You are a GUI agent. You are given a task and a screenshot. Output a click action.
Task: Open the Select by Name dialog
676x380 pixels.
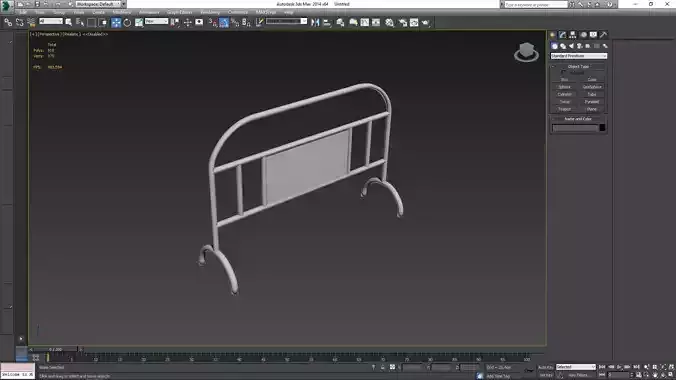[x=80, y=22]
